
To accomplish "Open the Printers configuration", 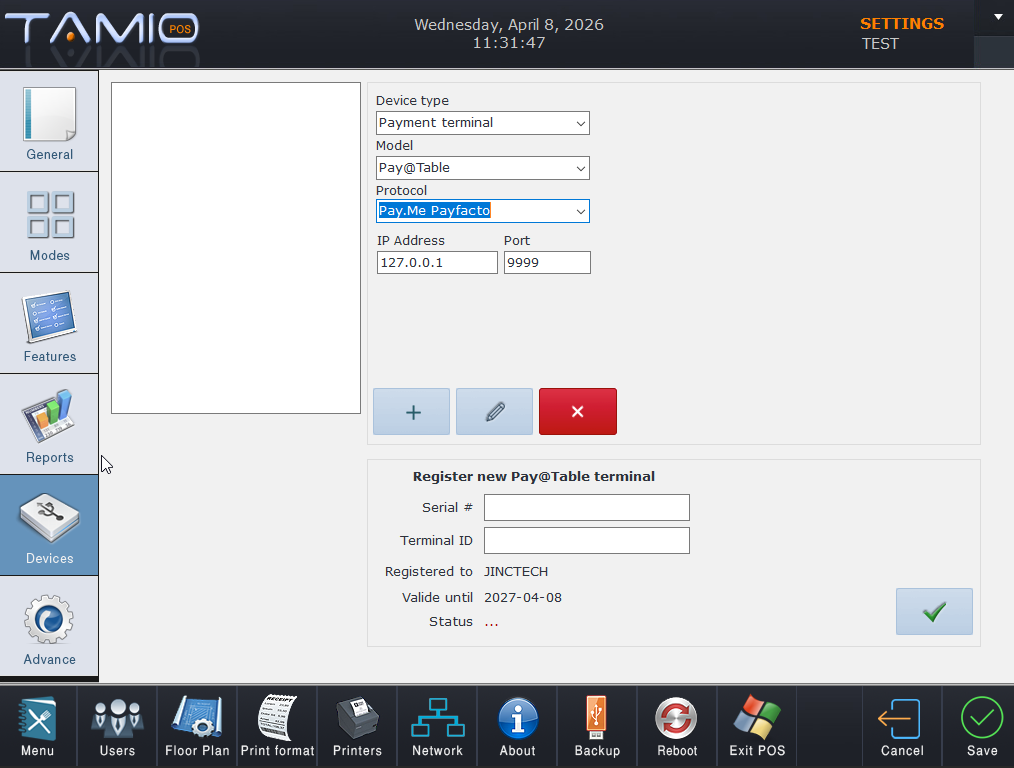I will coord(357,726).
